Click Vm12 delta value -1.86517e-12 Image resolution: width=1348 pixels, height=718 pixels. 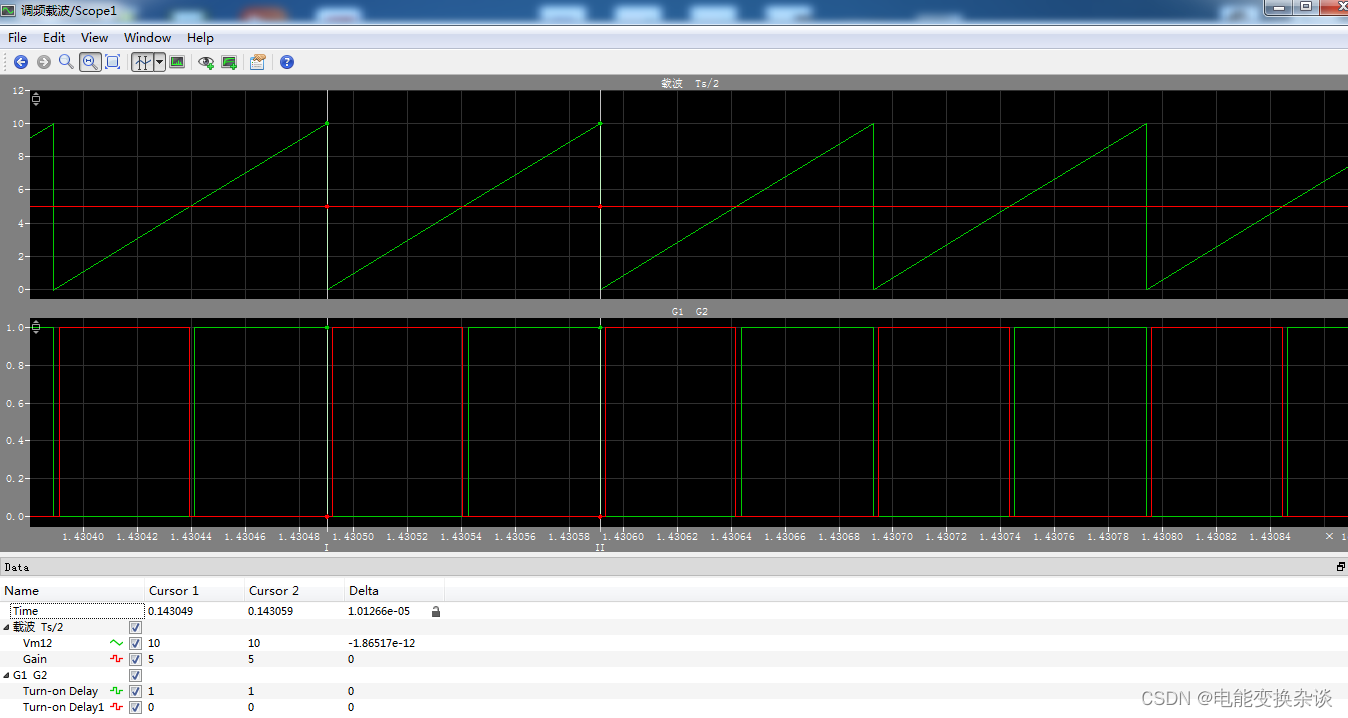382,643
